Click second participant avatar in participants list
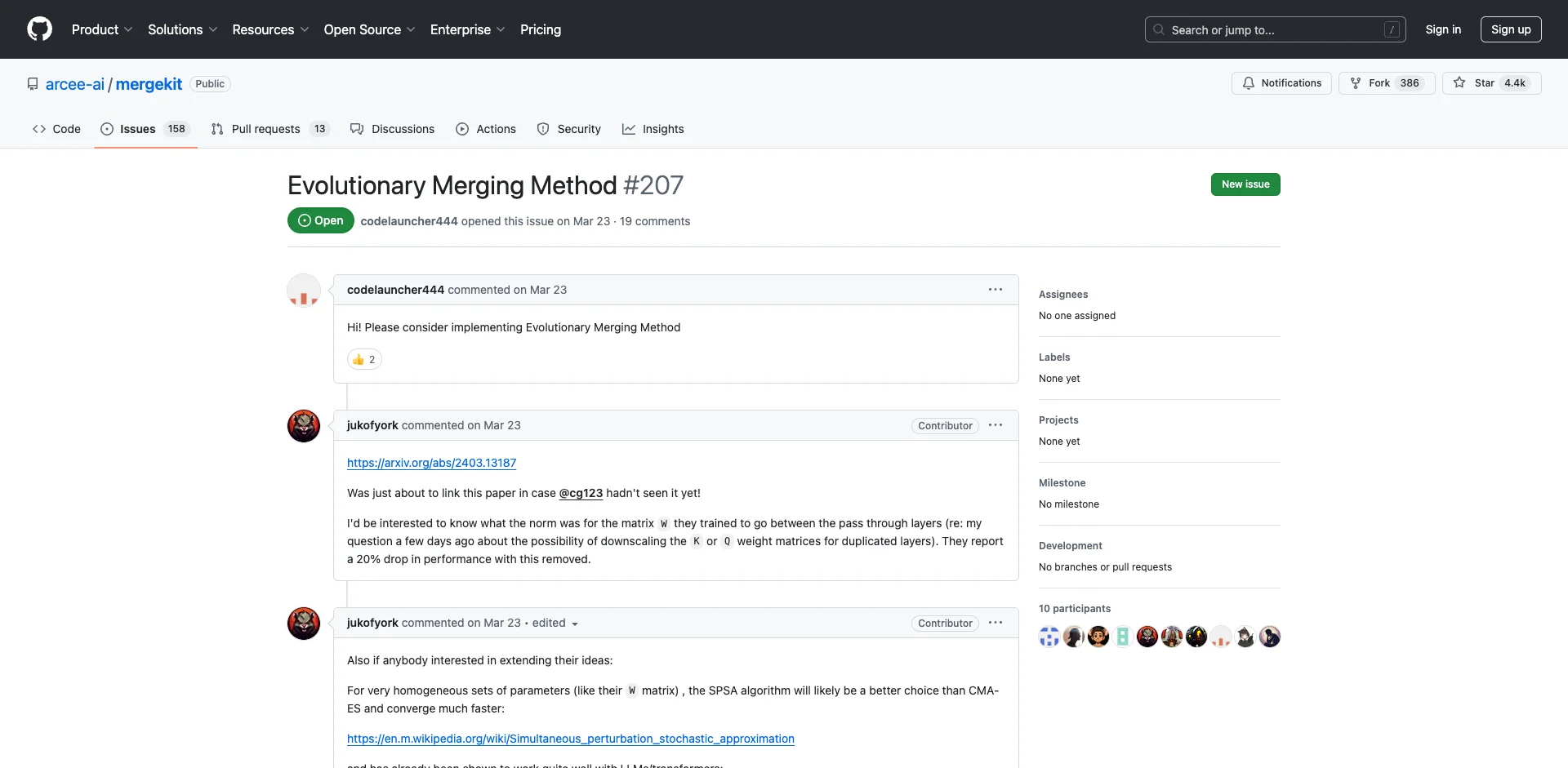The width and height of the screenshot is (1568, 768). 1074,637
